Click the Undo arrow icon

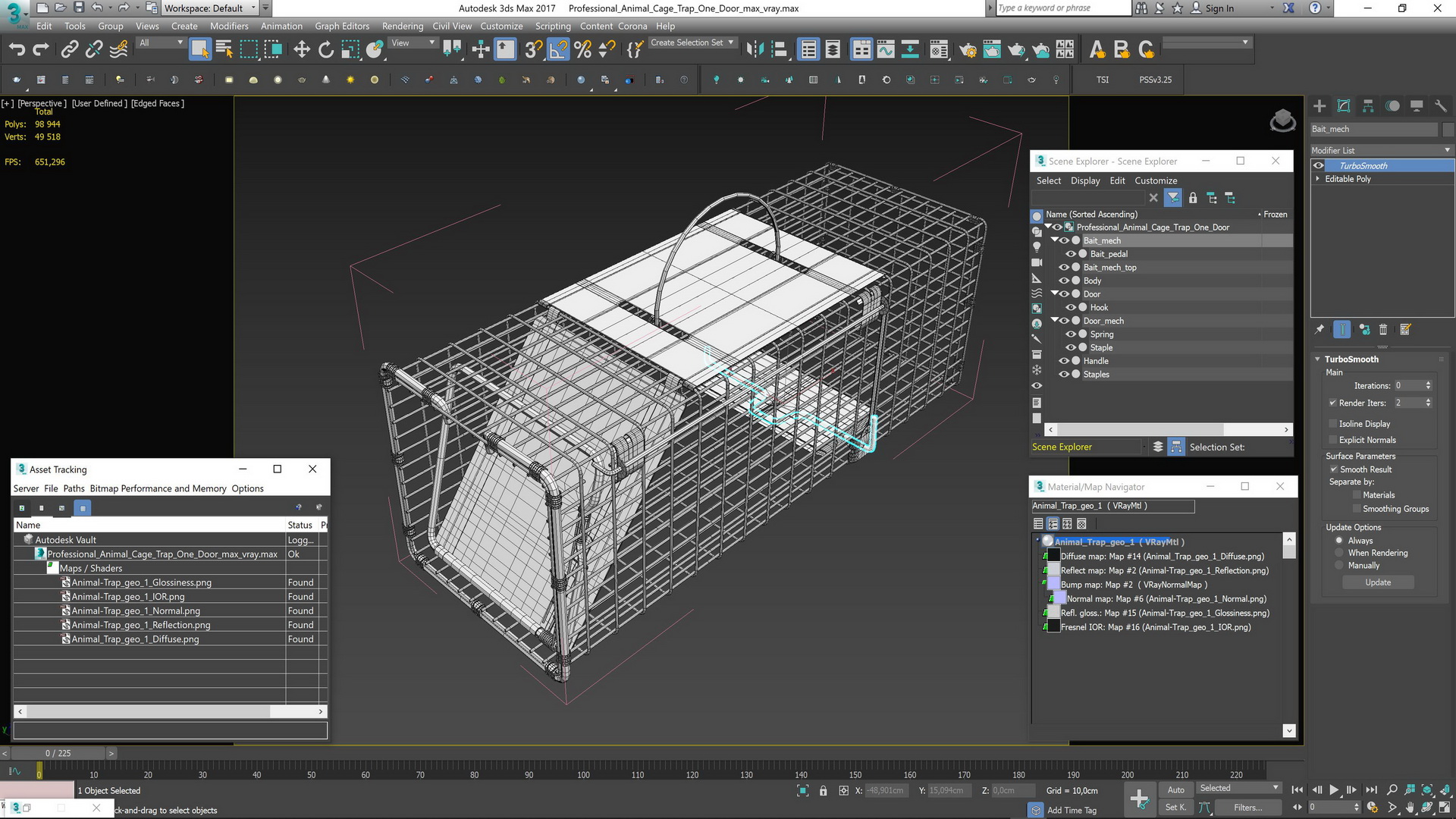(x=17, y=50)
